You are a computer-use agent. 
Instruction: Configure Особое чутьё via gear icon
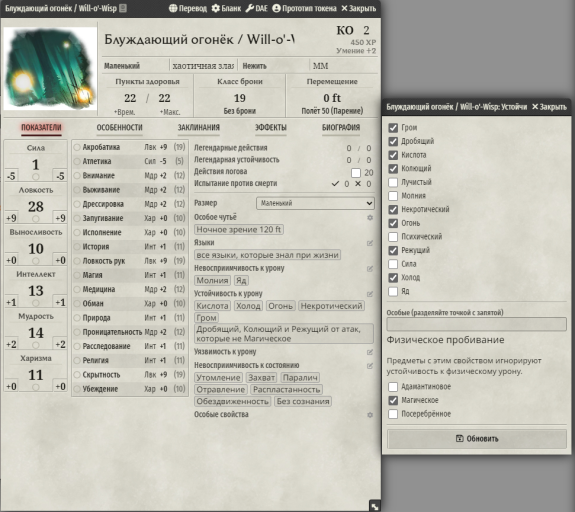(x=370, y=217)
